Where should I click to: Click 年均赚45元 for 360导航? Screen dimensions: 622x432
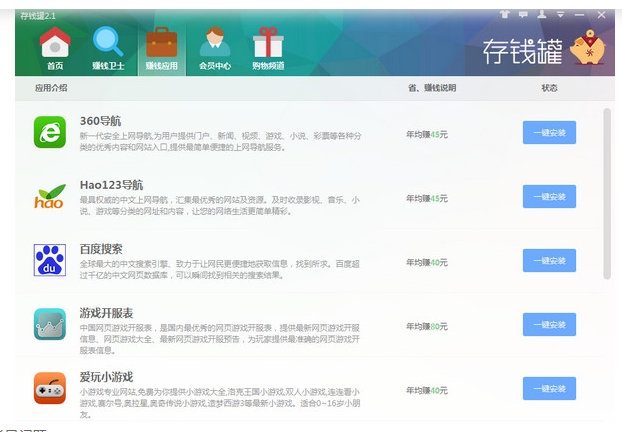click(x=427, y=134)
